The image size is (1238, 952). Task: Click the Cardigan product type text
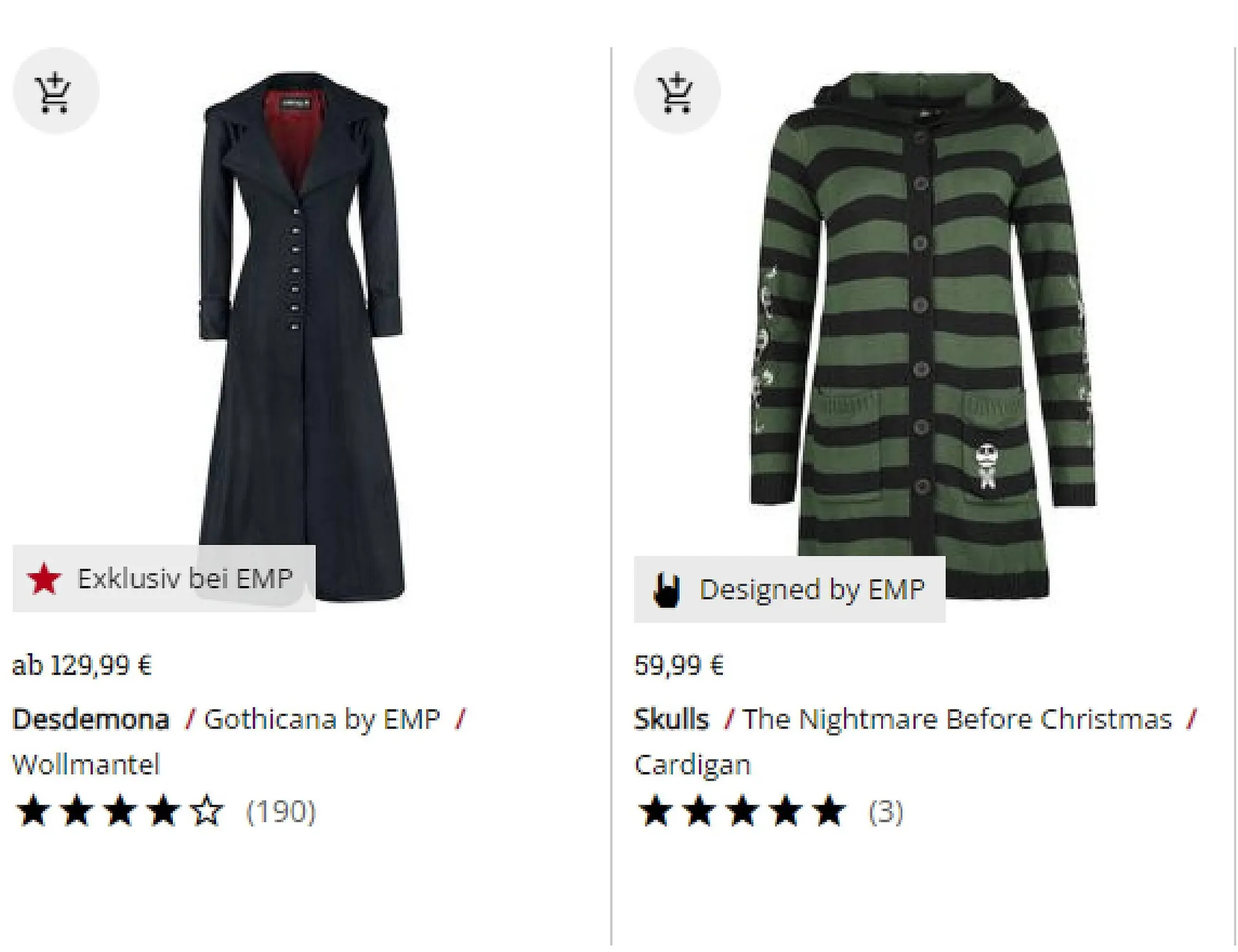693,764
